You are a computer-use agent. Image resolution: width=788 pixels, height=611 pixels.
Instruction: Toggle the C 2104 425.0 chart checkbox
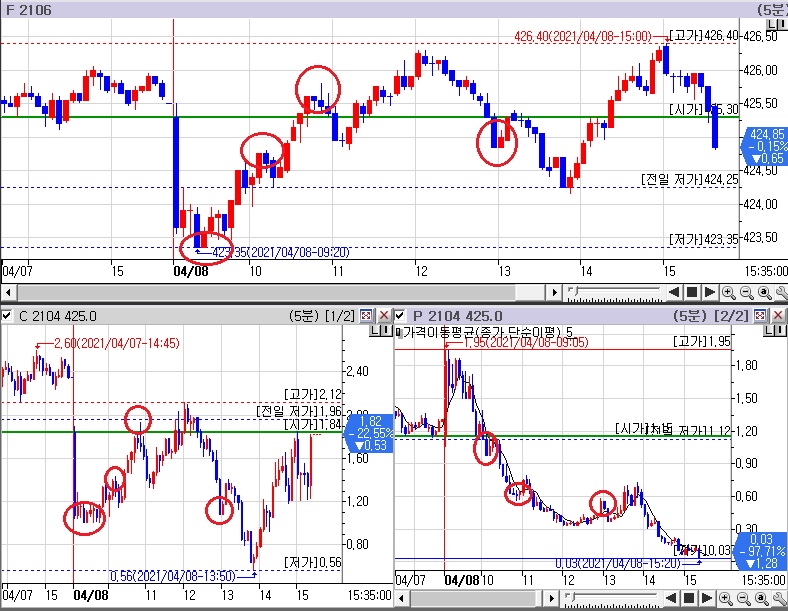(x=7, y=316)
